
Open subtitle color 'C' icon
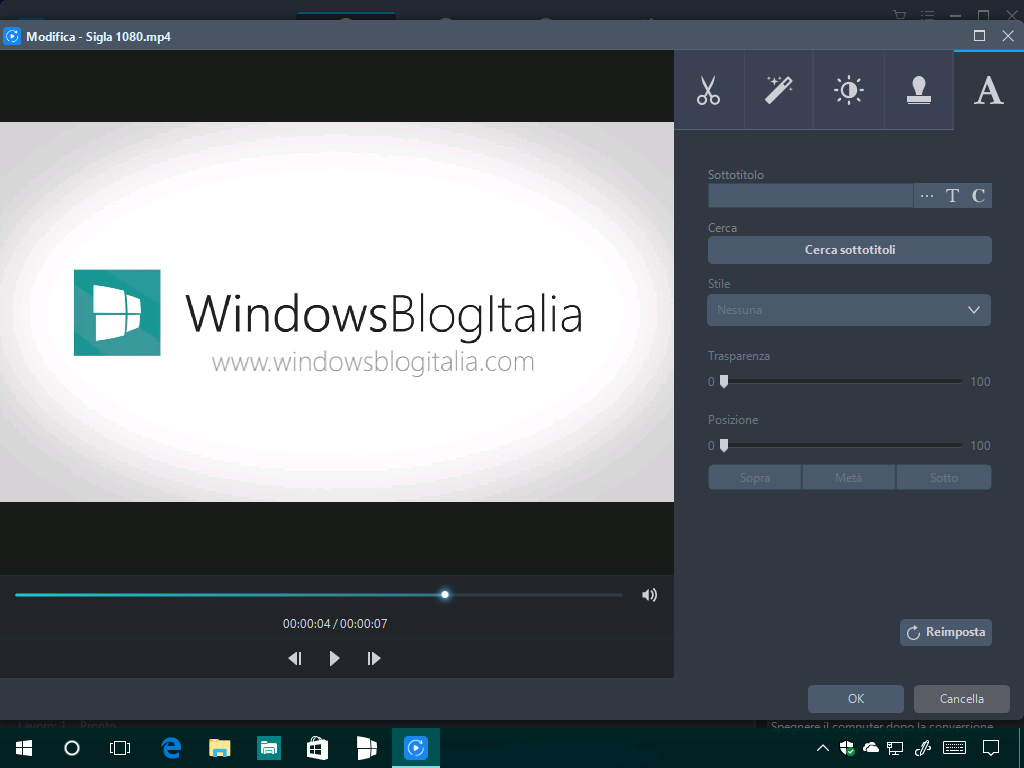pyautogui.click(x=978, y=196)
